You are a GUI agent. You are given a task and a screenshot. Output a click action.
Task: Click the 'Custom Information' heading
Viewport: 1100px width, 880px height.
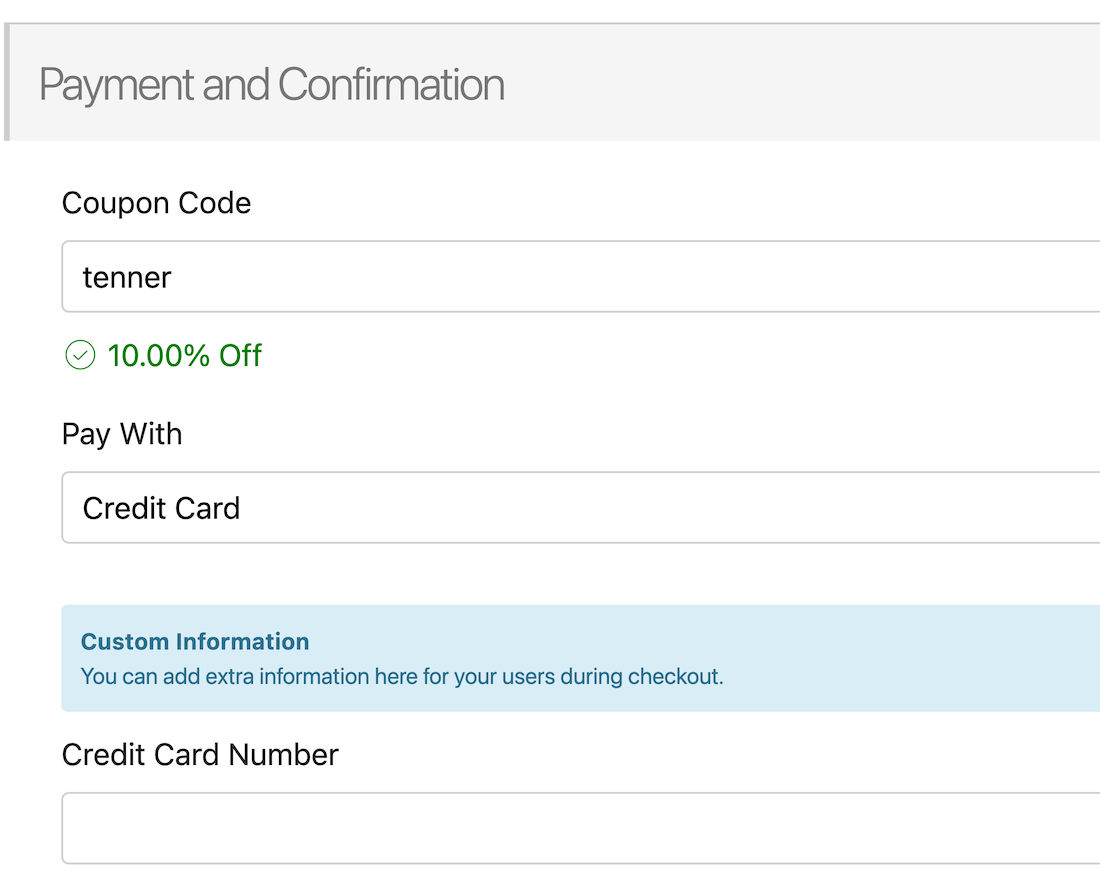click(x=195, y=642)
